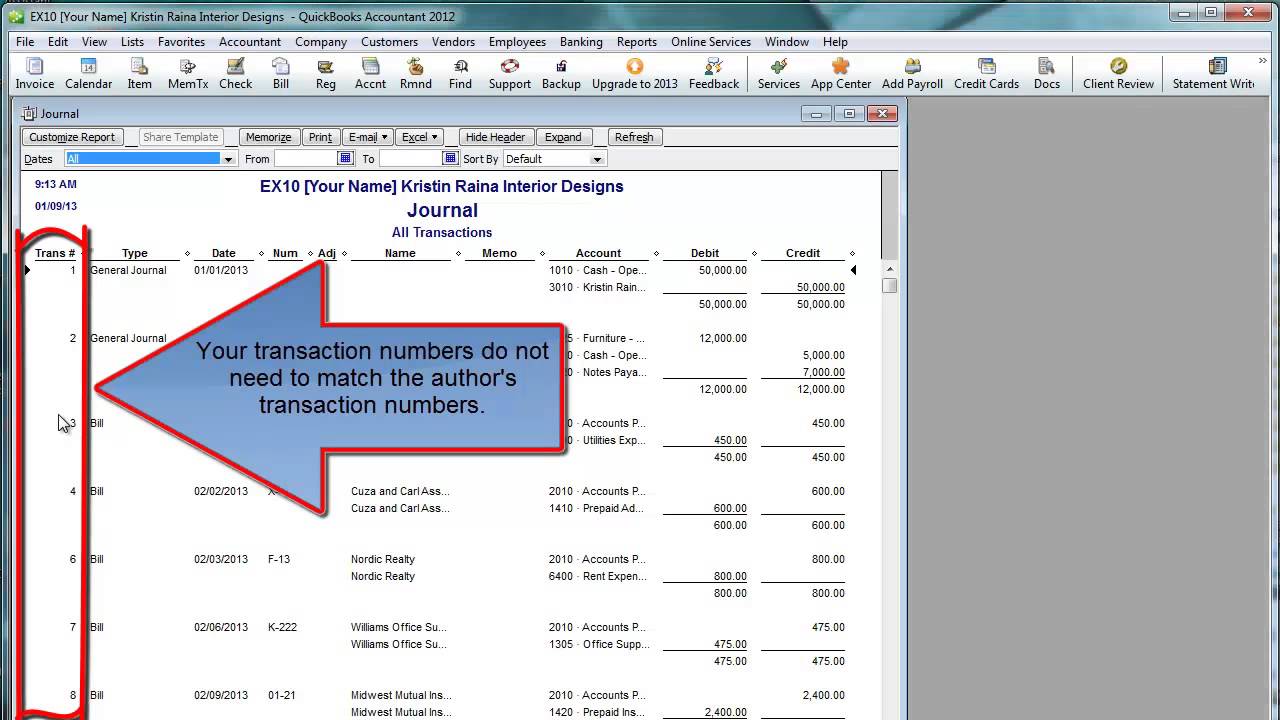Open the Vendors menu

pyautogui.click(x=453, y=42)
